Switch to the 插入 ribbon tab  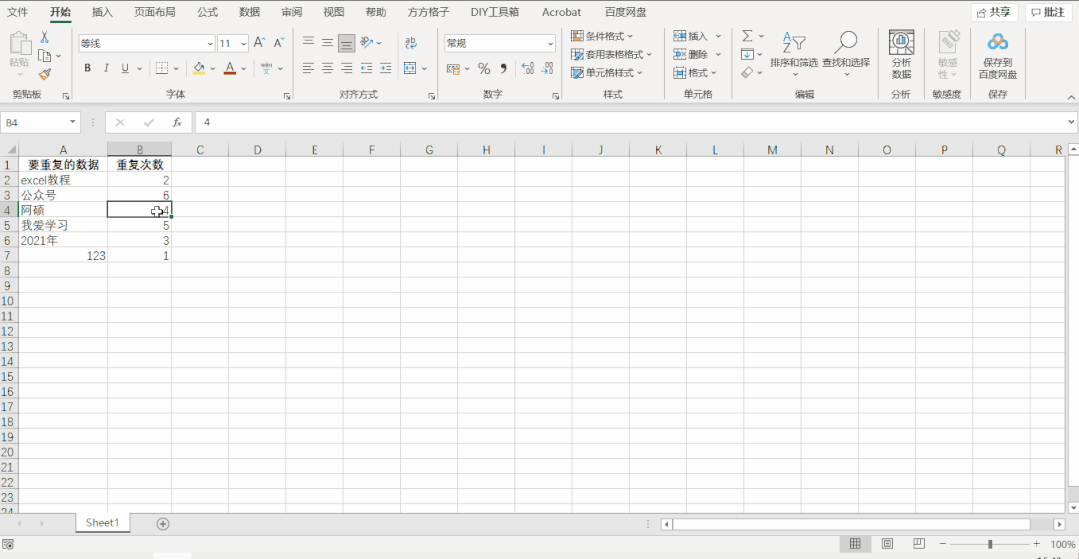tap(102, 12)
